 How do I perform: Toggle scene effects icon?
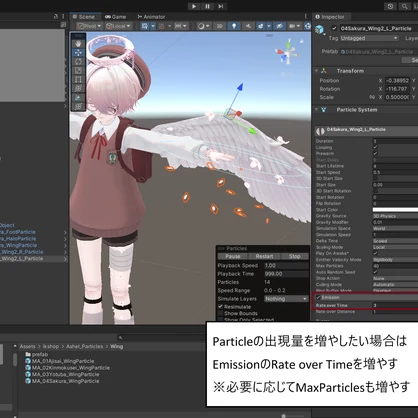click(261, 26)
